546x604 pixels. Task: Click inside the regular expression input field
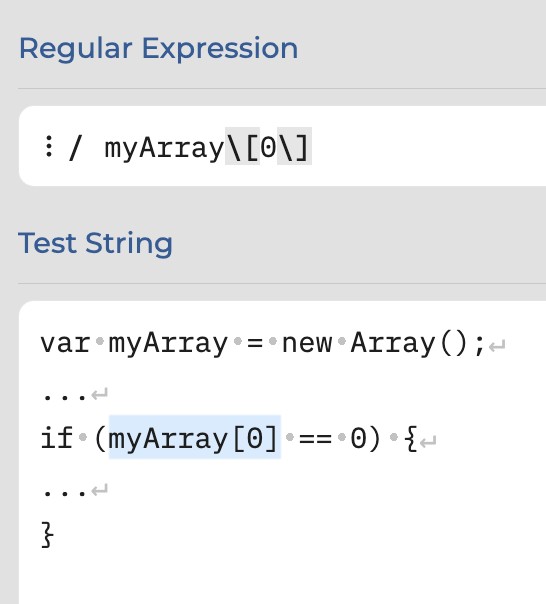pyautogui.click(x=282, y=146)
